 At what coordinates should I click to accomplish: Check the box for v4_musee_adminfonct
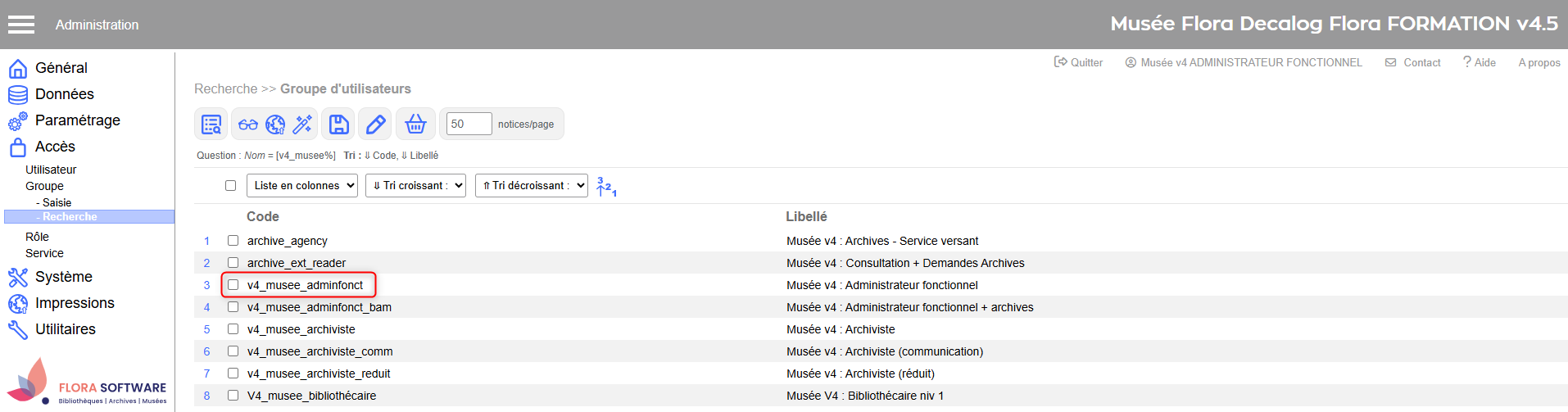[233, 285]
